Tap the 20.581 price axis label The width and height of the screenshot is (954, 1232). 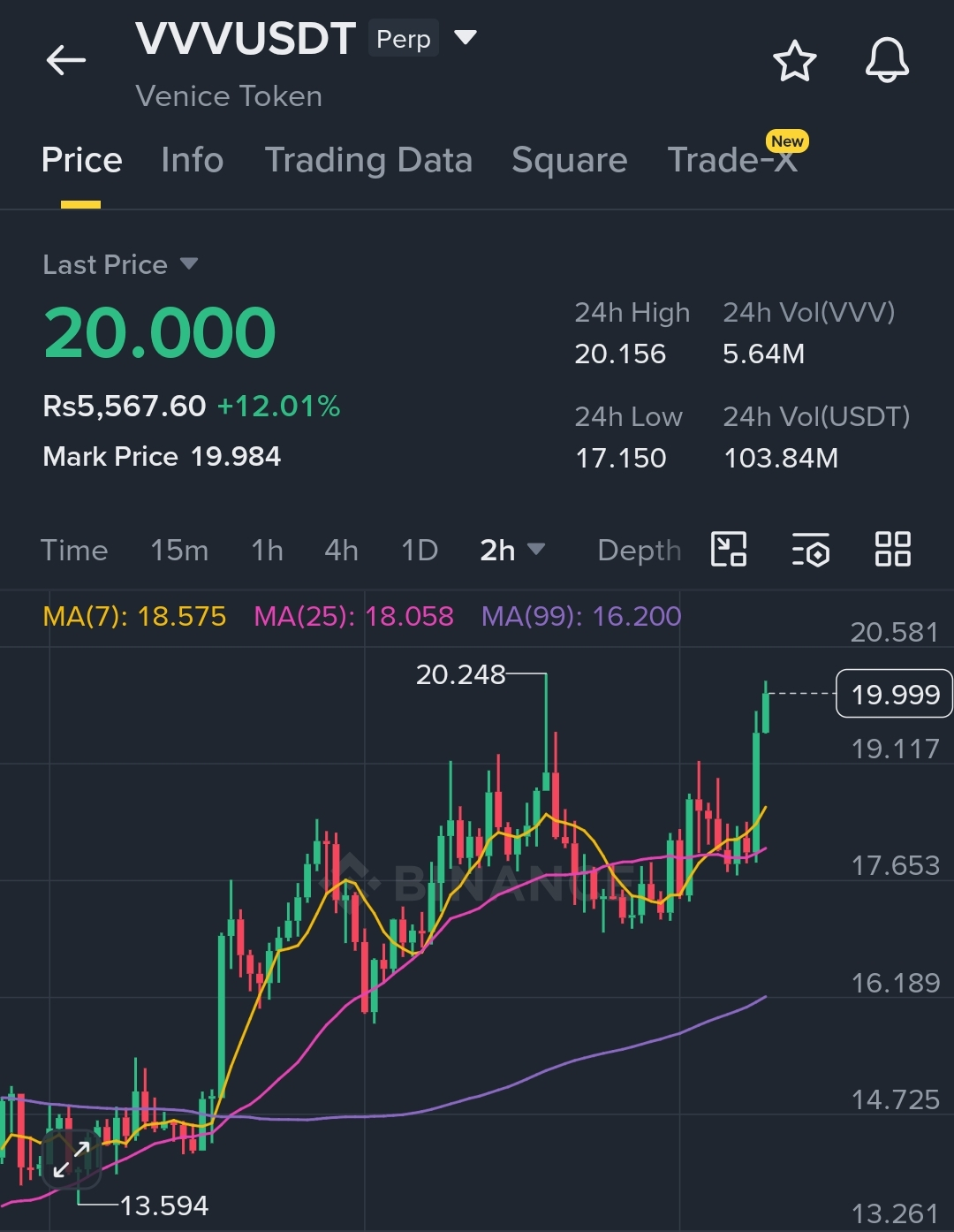[x=895, y=632]
